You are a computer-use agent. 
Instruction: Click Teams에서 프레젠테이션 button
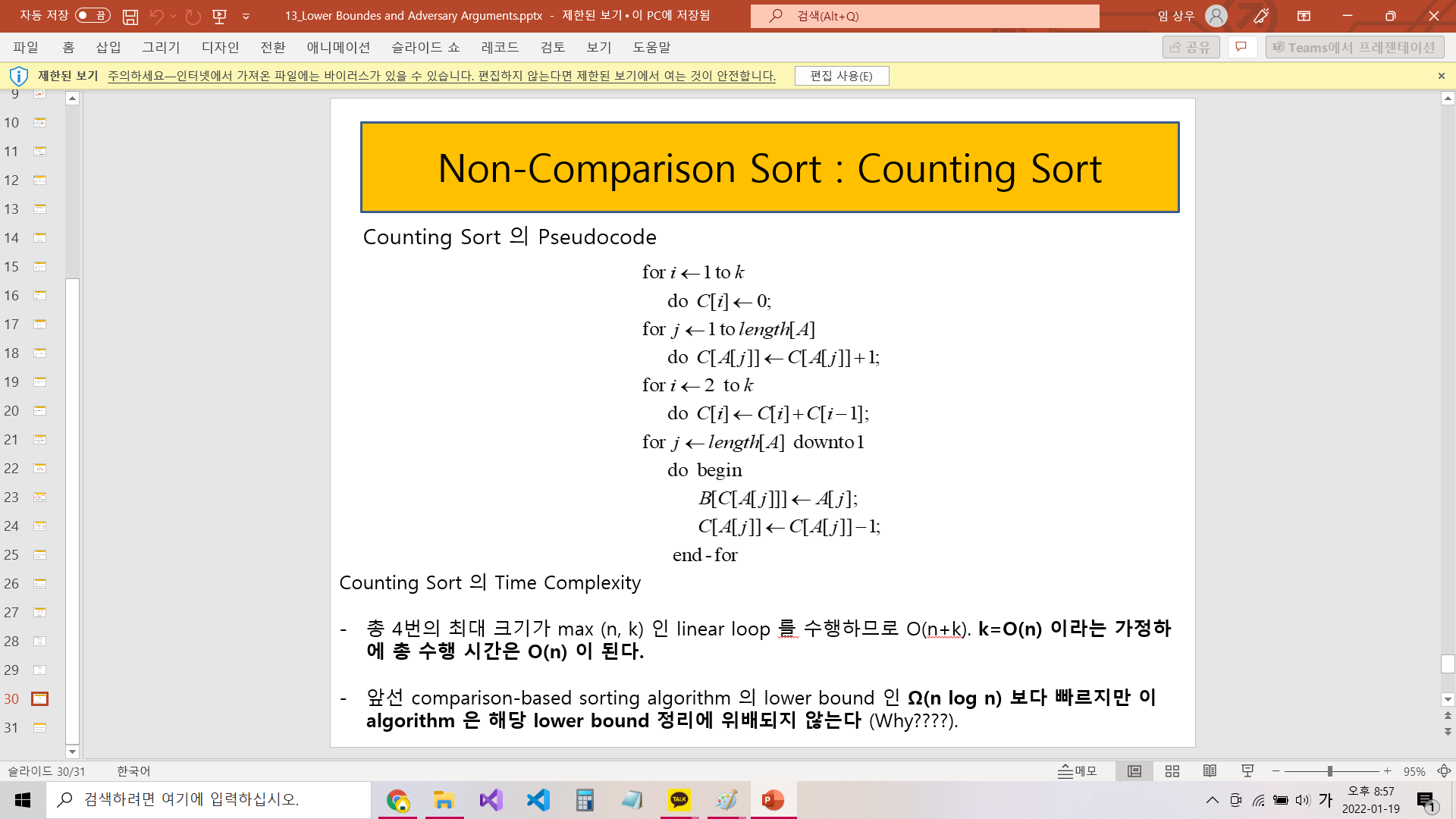pos(1354,46)
